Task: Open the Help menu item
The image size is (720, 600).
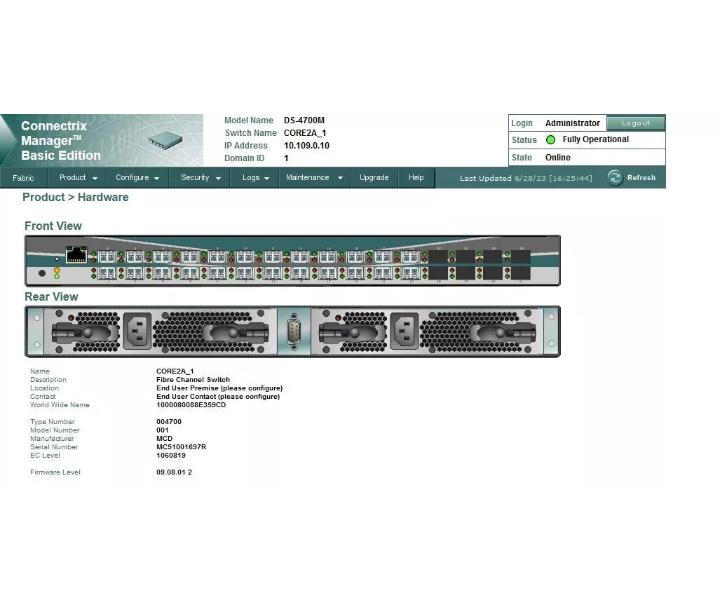Action: [x=416, y=178]
